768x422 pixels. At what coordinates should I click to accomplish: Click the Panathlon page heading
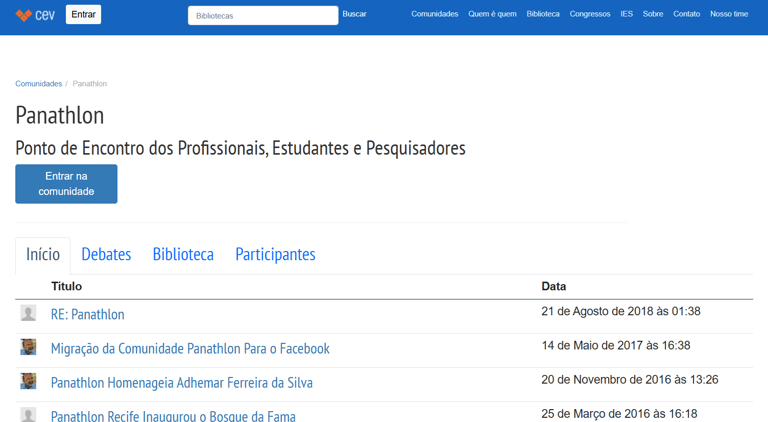click(60, 116)
